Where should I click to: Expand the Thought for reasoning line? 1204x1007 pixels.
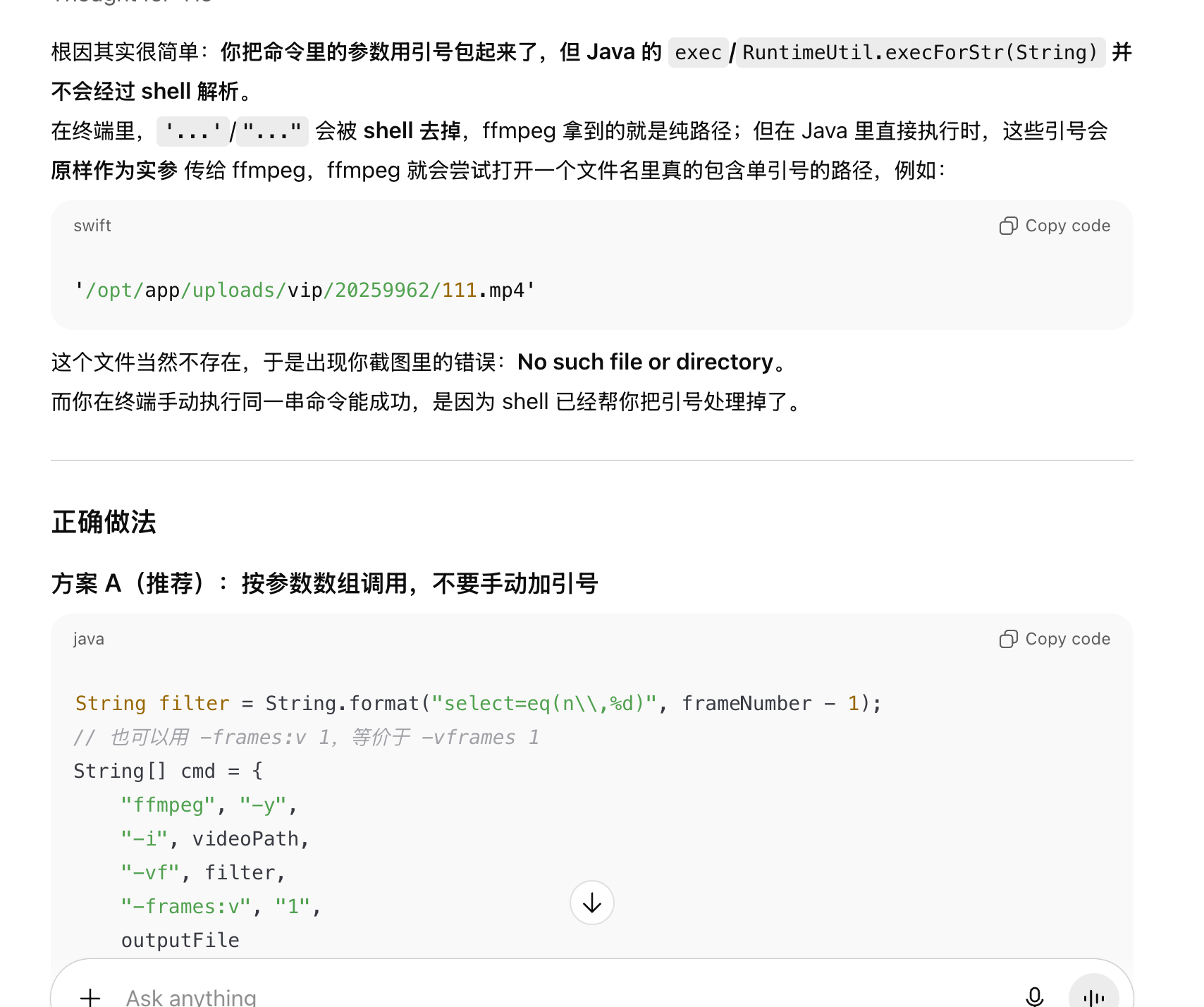(133, 2)
